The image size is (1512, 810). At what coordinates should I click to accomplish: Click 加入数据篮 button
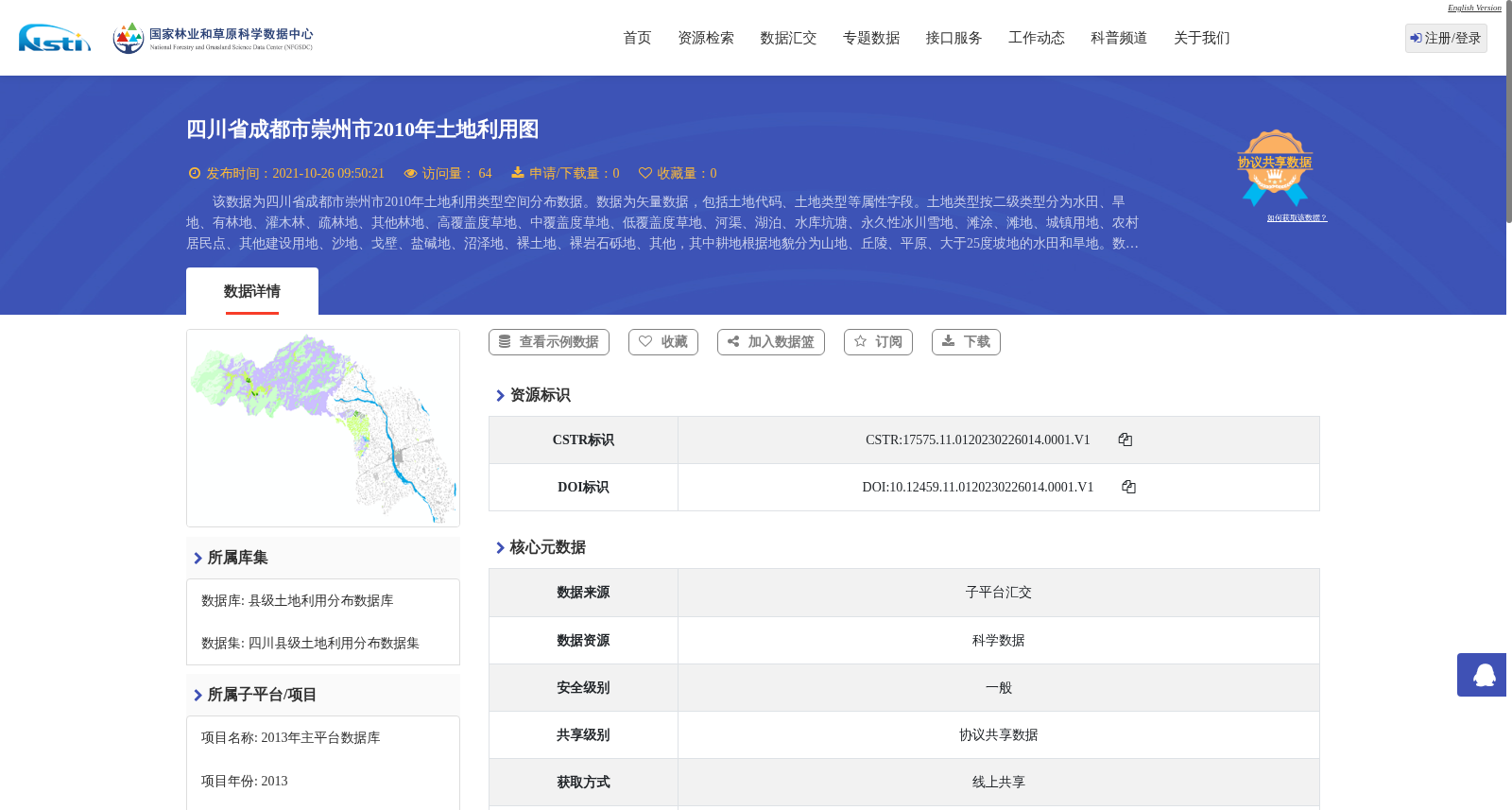pos(771,342)
